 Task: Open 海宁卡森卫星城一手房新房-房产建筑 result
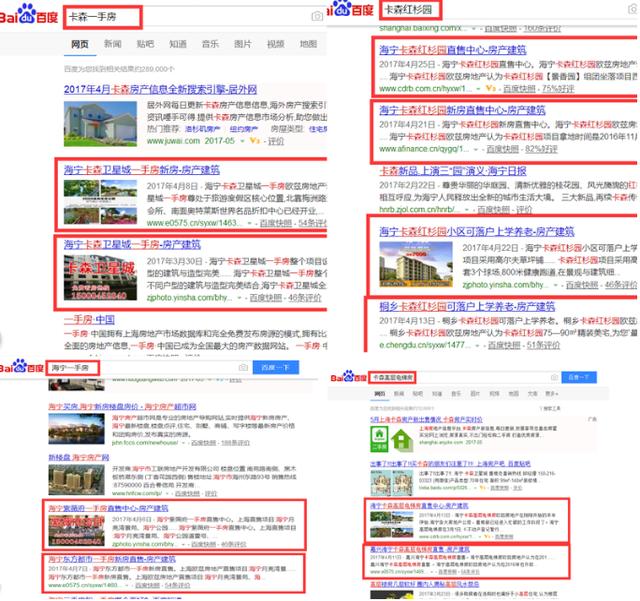(142, 170)
